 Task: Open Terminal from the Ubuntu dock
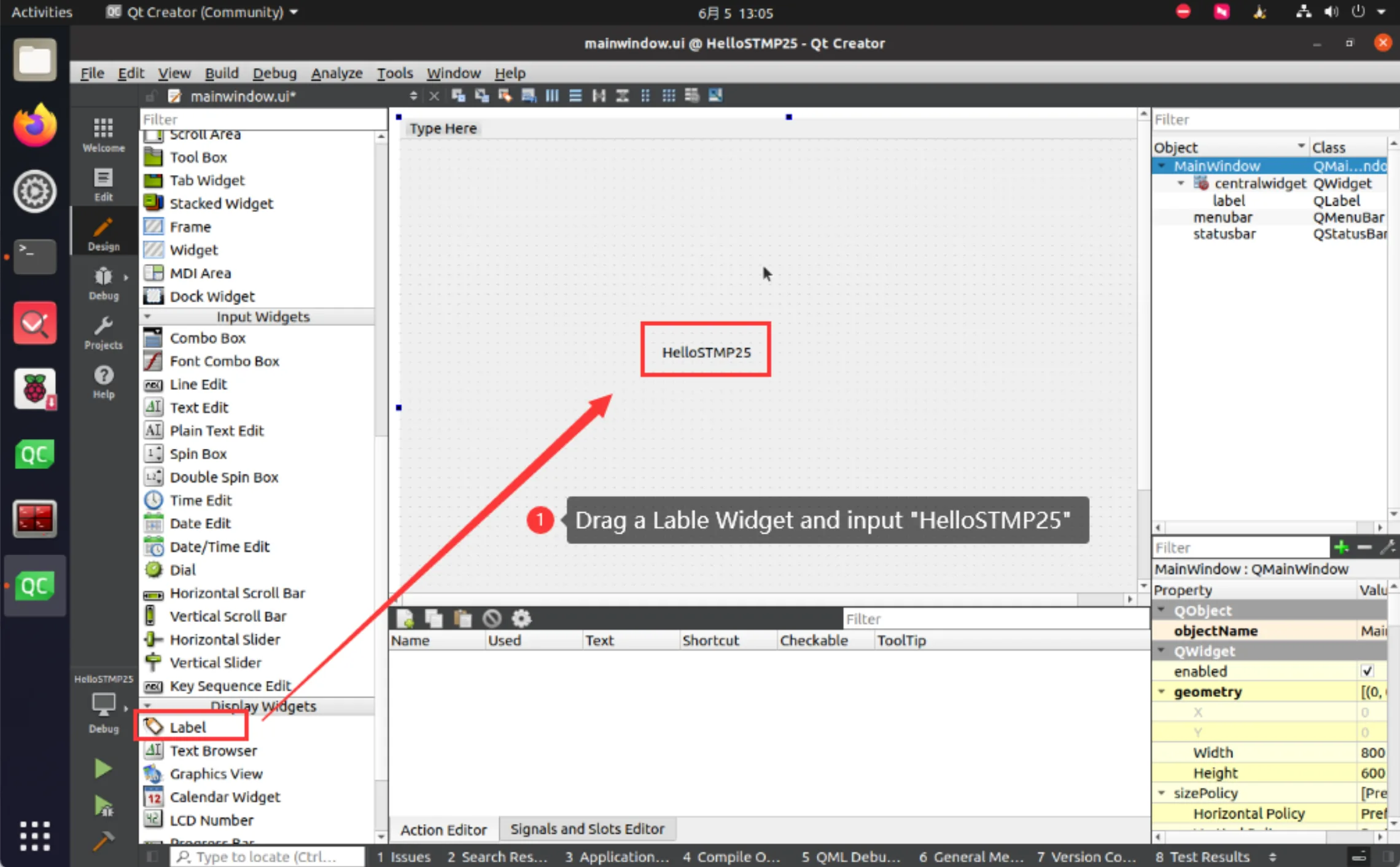(x=35, y=257)
